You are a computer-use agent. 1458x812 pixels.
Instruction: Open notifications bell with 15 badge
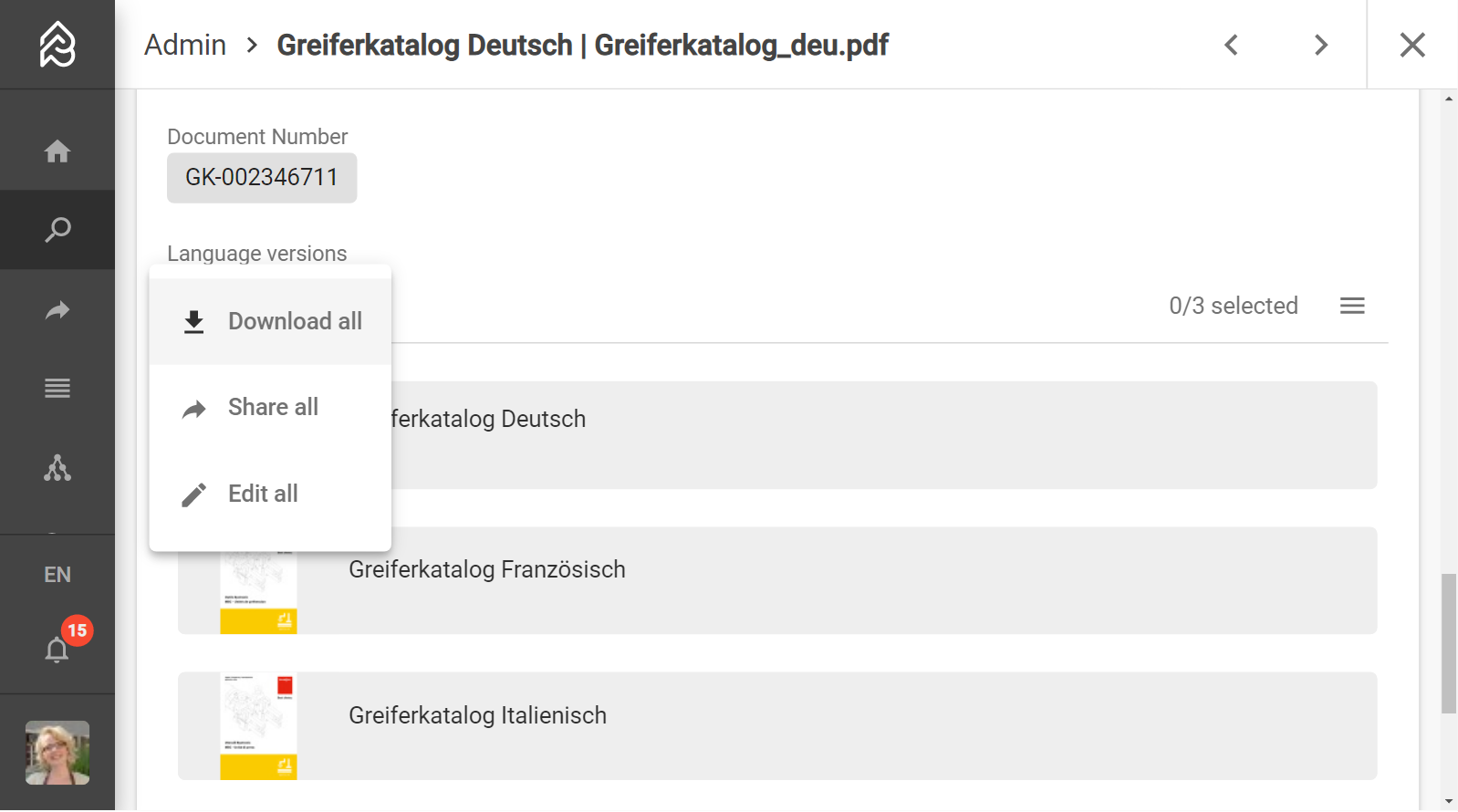(x=57, y=650)
